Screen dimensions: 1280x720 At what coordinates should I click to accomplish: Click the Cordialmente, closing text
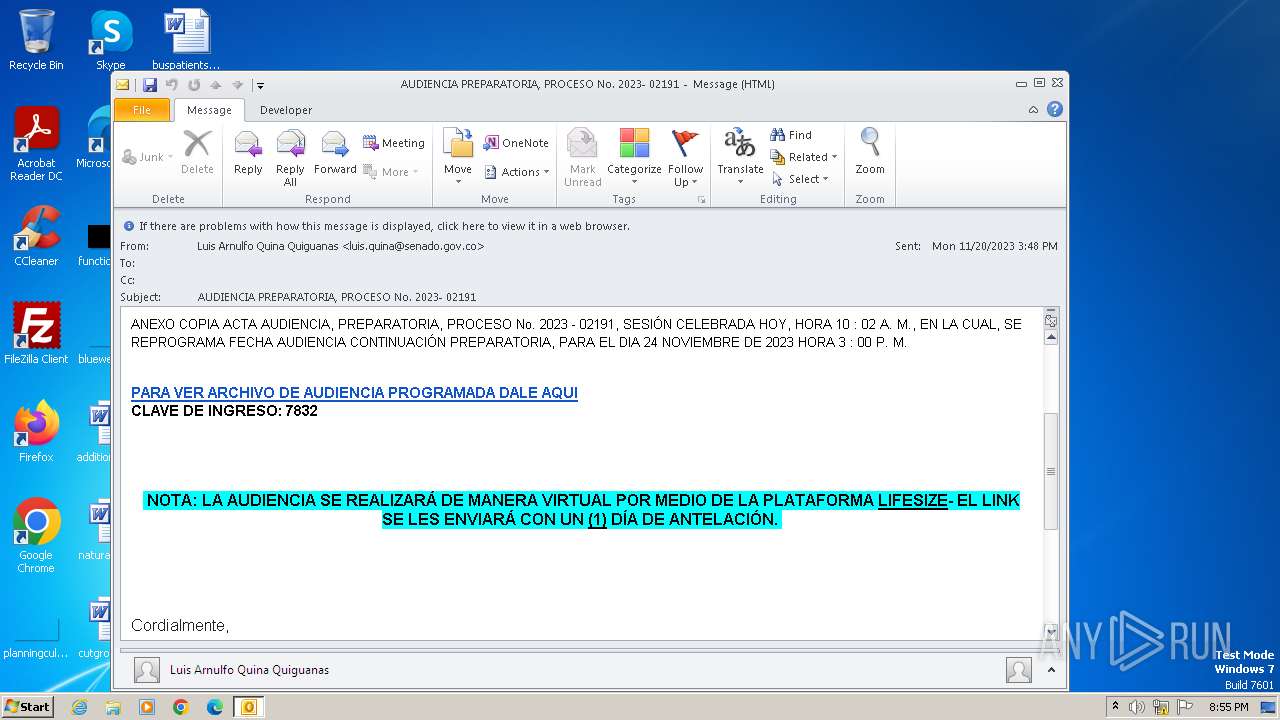pos(180,626)
